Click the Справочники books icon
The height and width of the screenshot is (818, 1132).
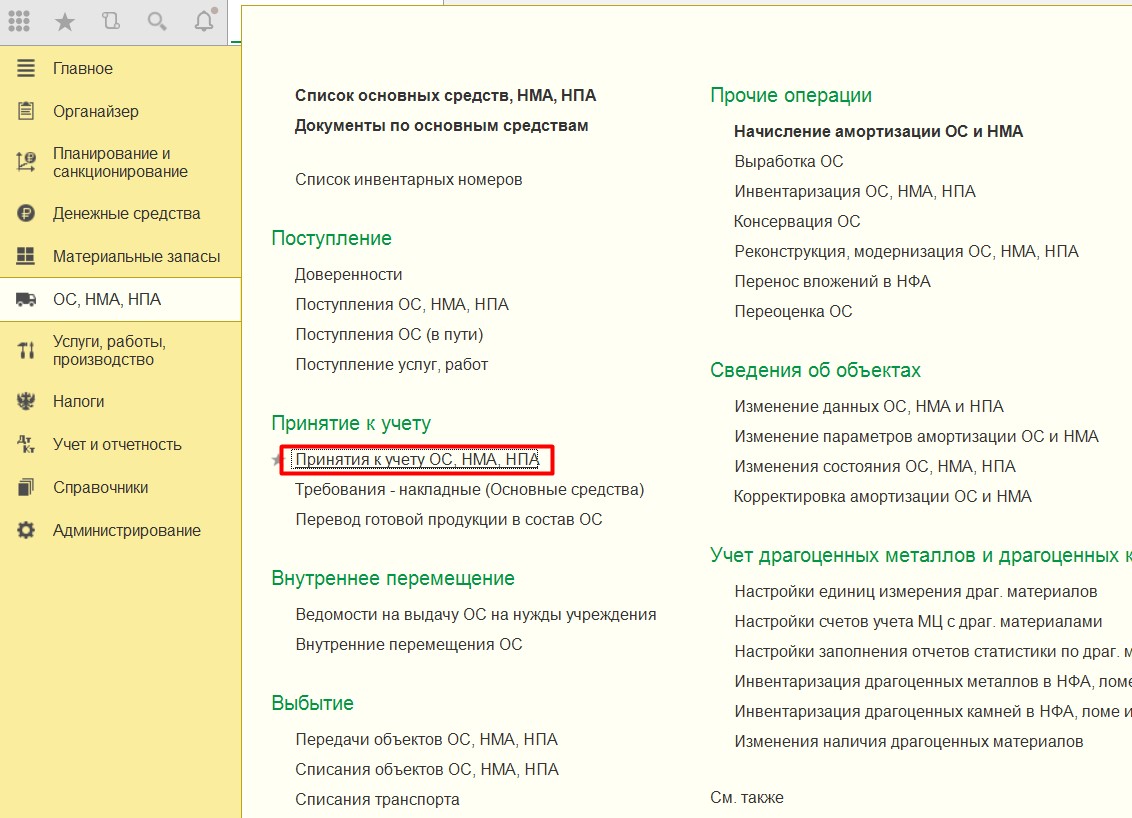26,487
